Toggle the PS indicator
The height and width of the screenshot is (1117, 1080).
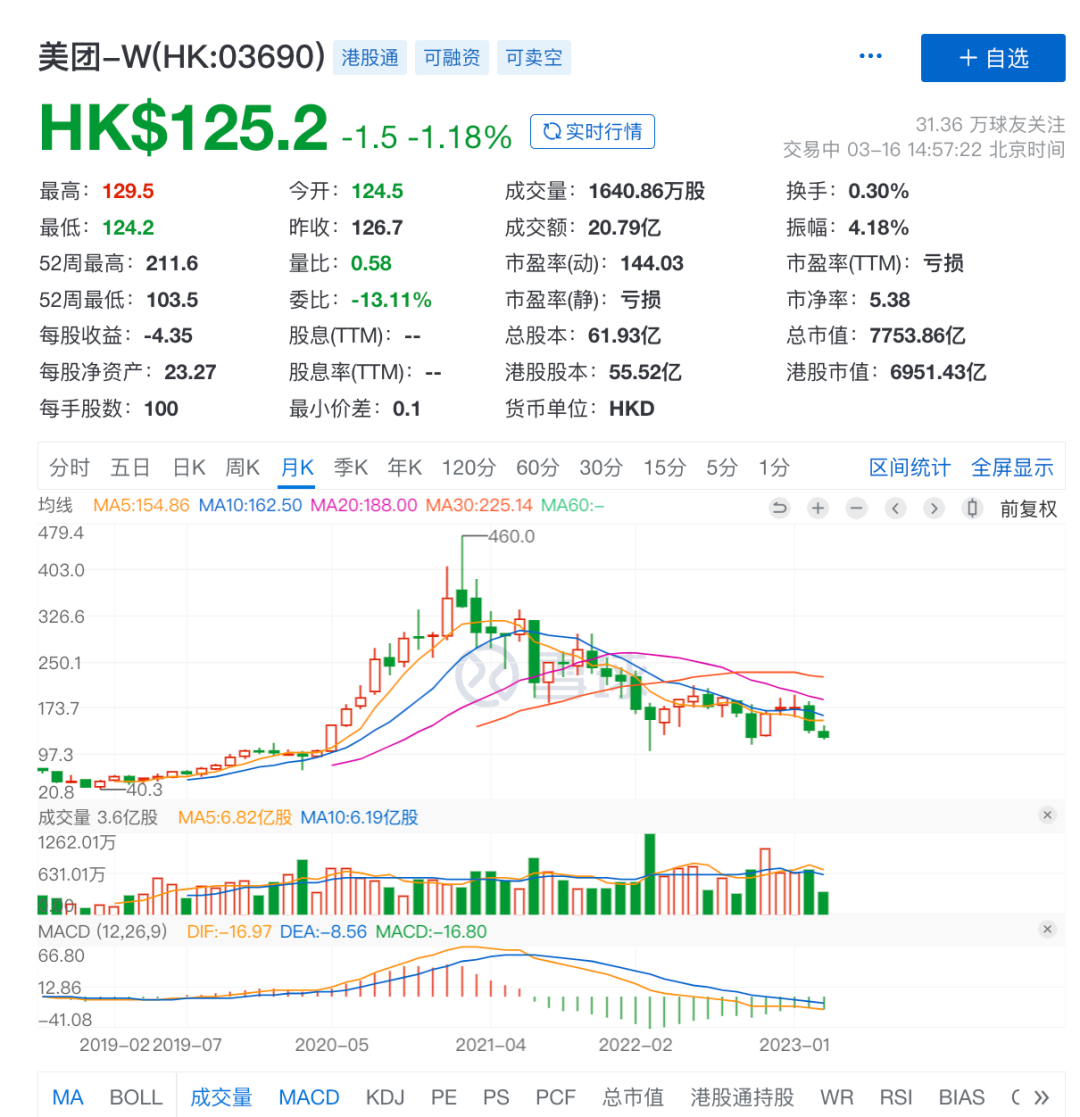pos(496,1097)
